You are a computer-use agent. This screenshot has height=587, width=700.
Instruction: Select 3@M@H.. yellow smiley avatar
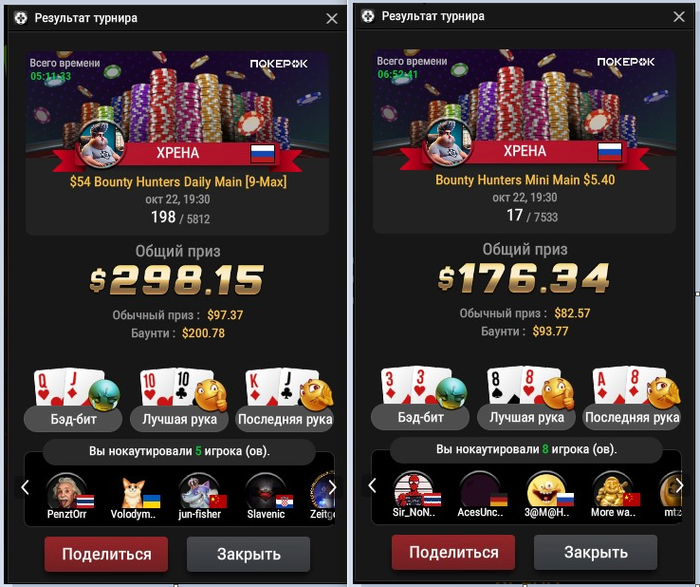(x=546, y=490)
